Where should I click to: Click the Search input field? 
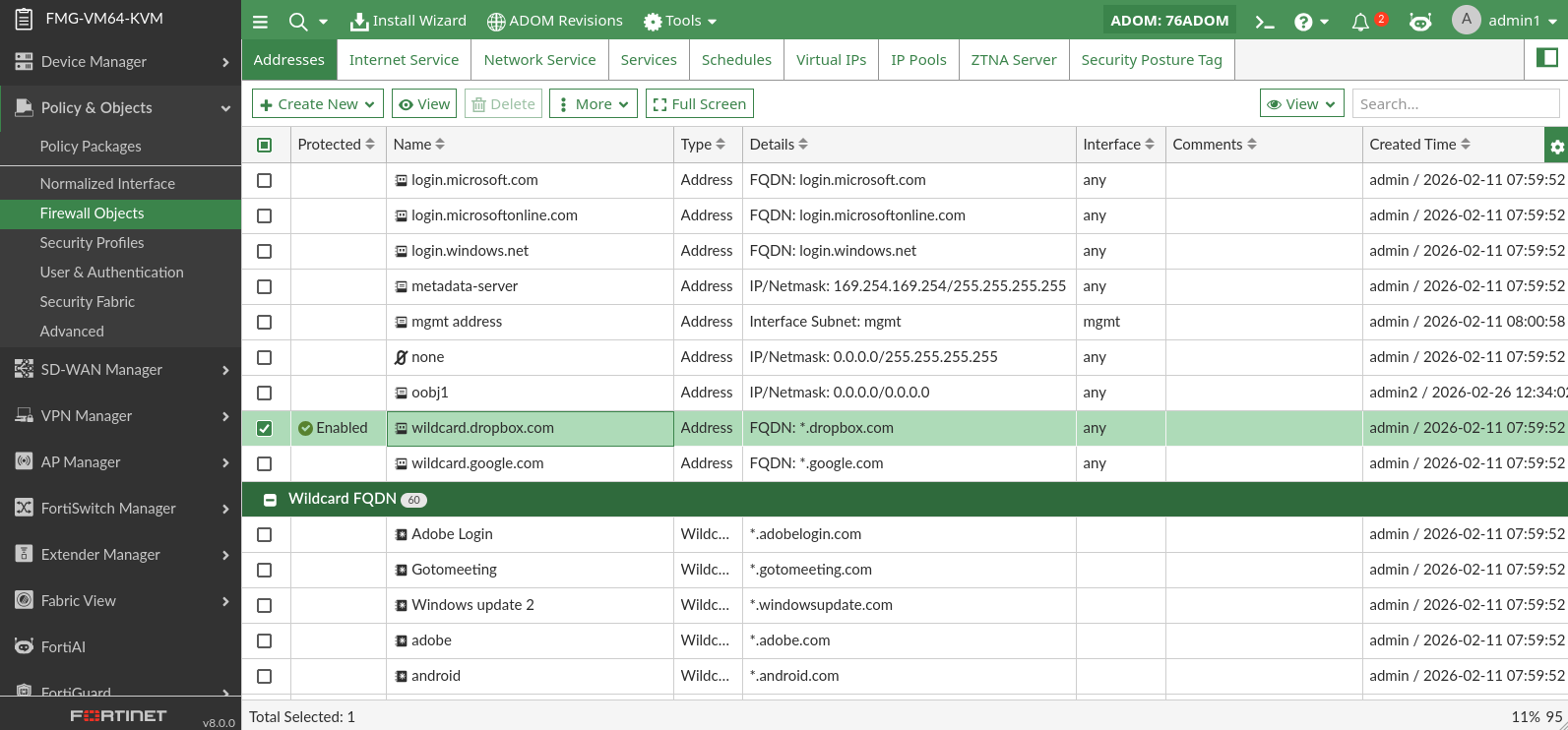(1454, 104)
